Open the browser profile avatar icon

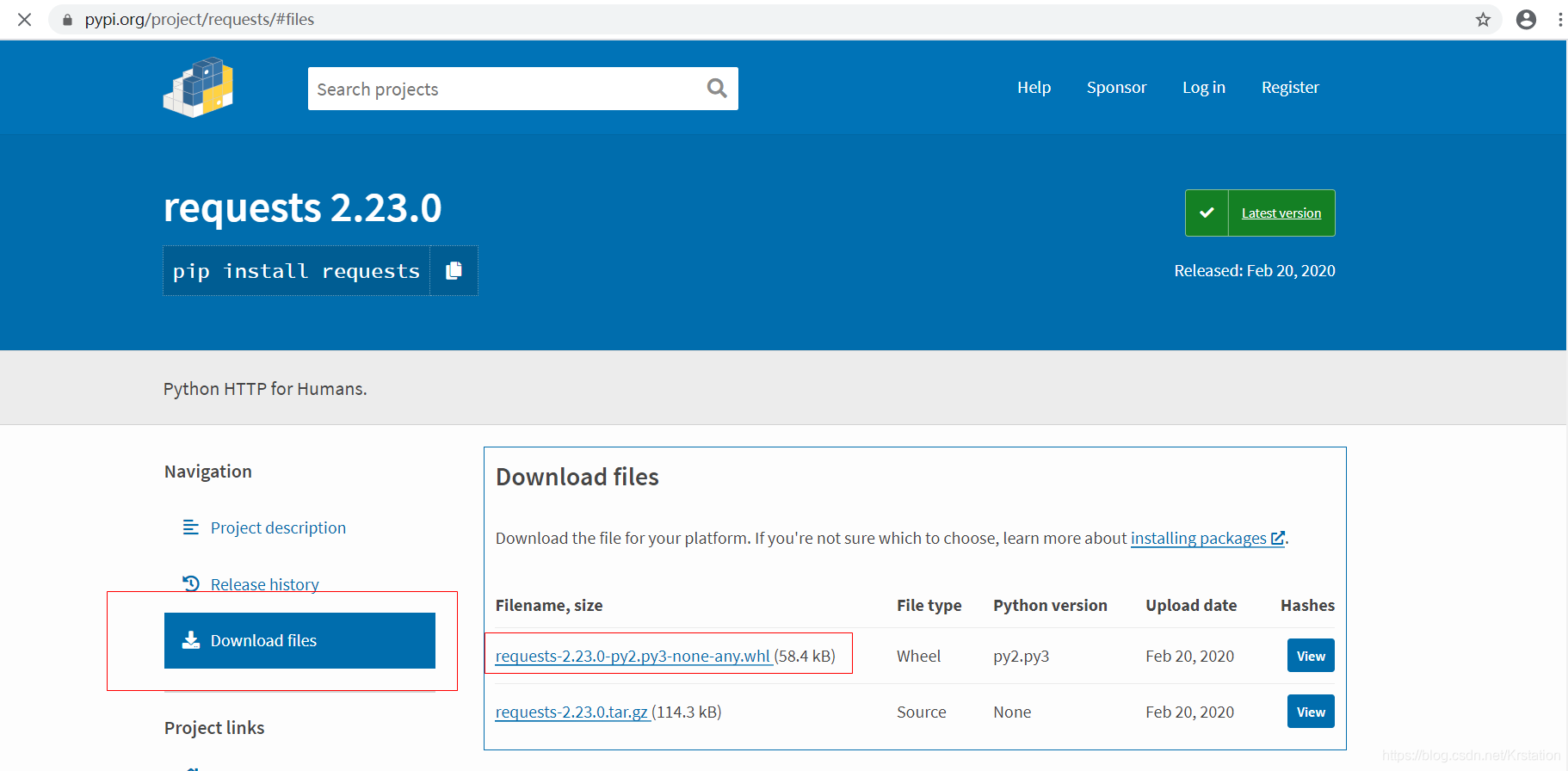(1526, 19)
